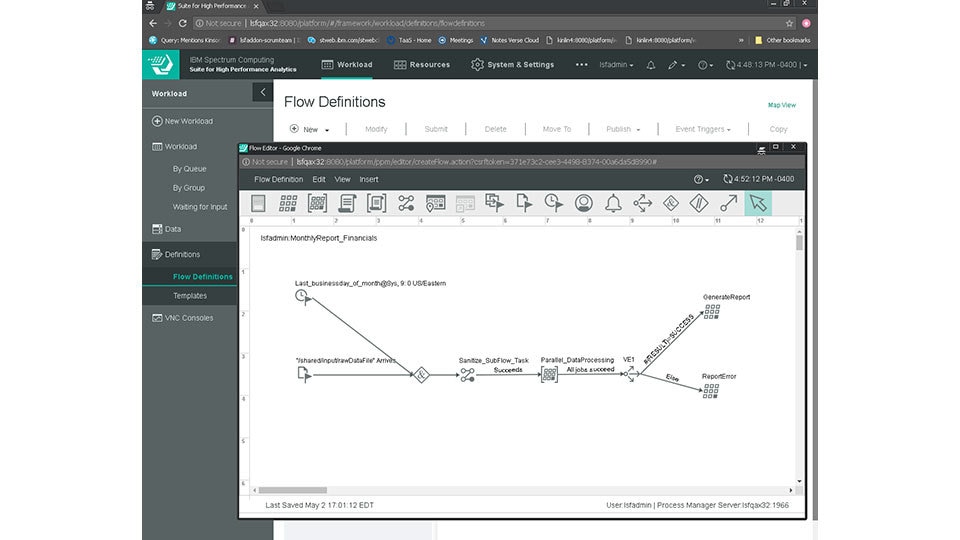This screenshot has height=540, width=960.
Task: Click the Copy button
Action: tap(778, 129)
